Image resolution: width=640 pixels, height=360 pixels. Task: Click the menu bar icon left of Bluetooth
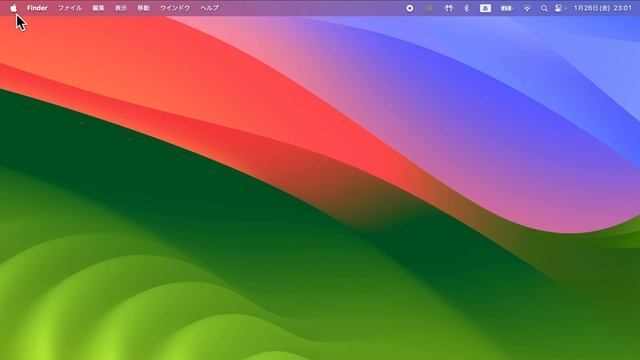(449, 8)
